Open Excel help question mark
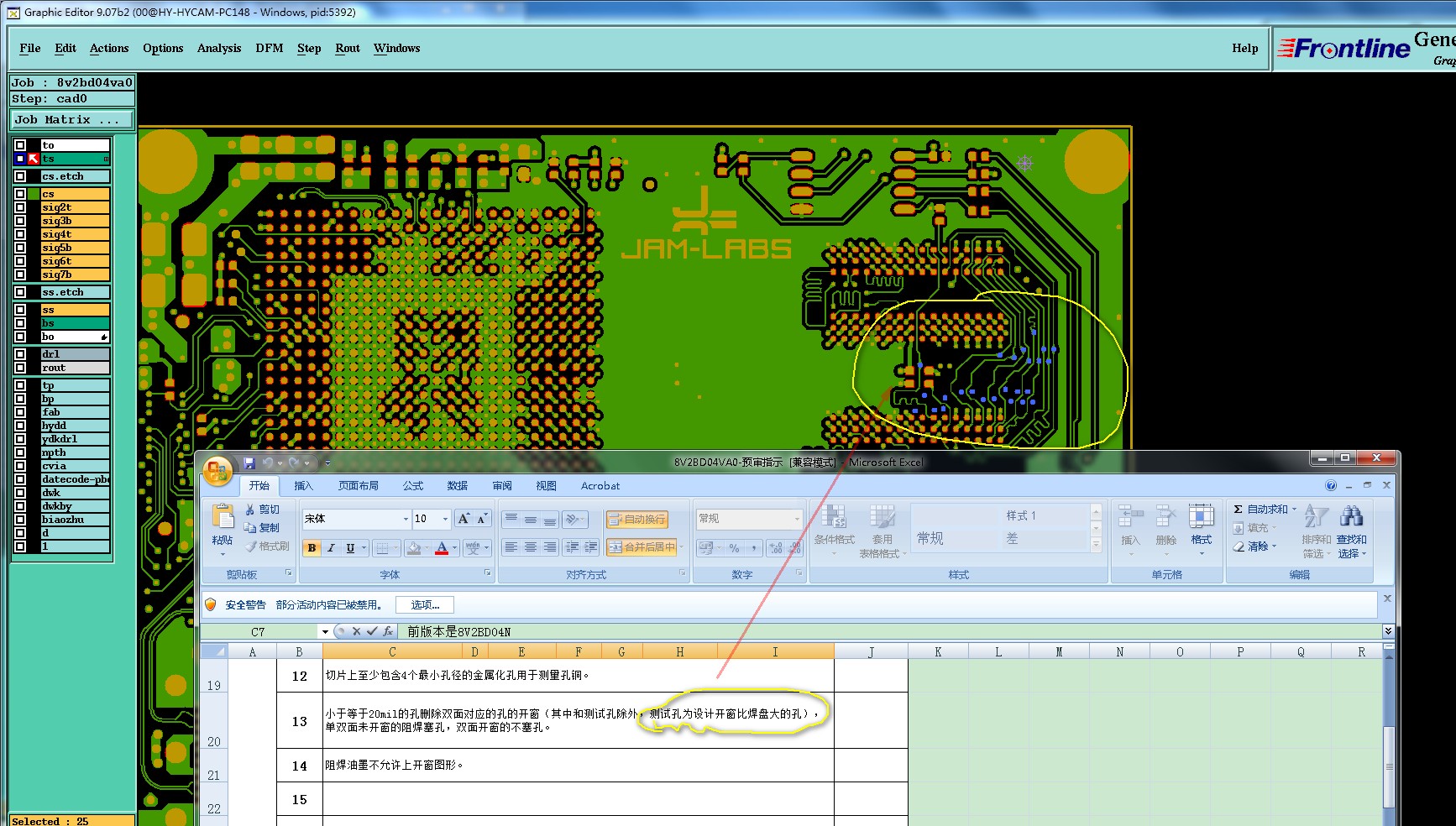Image resolution: width=1456 pixels, height=826 pixels. coord(1331,485)
